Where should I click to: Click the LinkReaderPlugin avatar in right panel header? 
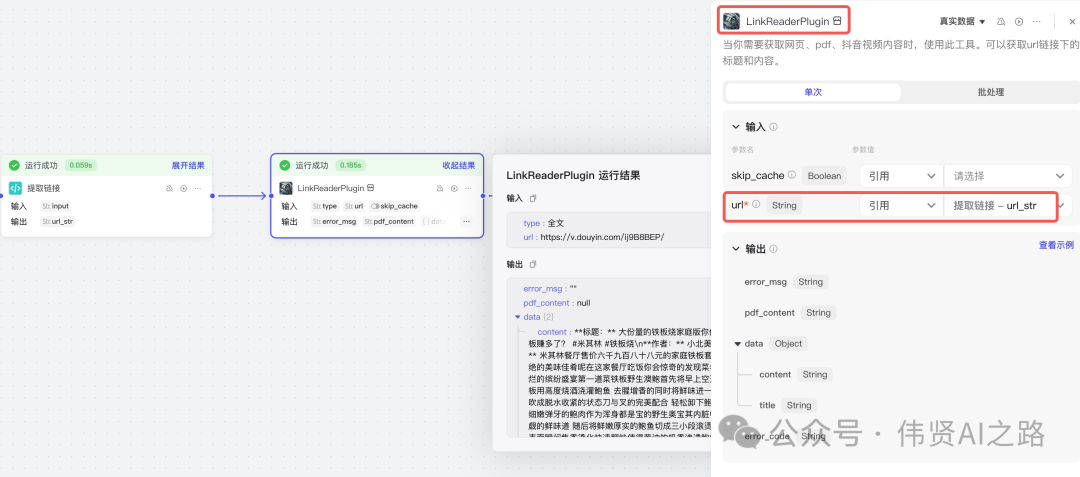(x=731, y=21)
